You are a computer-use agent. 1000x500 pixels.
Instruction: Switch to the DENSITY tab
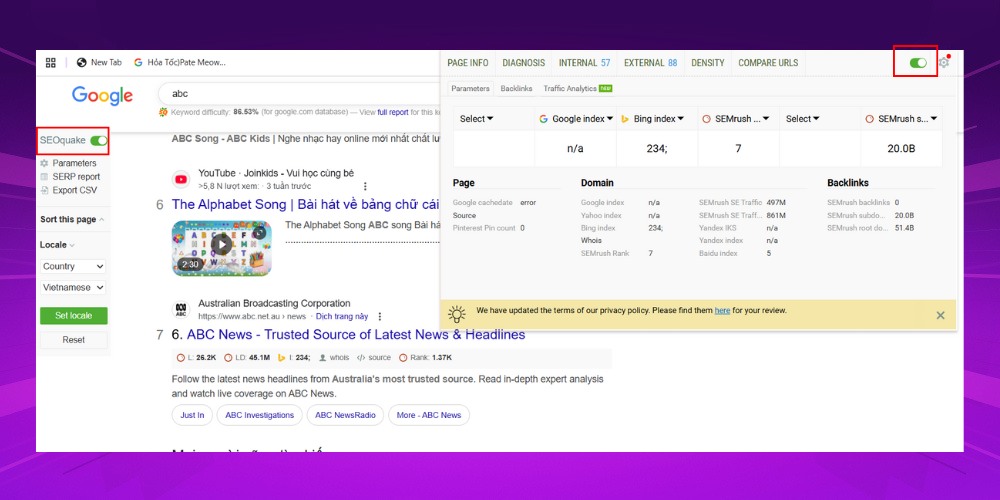pyautogui.click(x=708, y=62)
